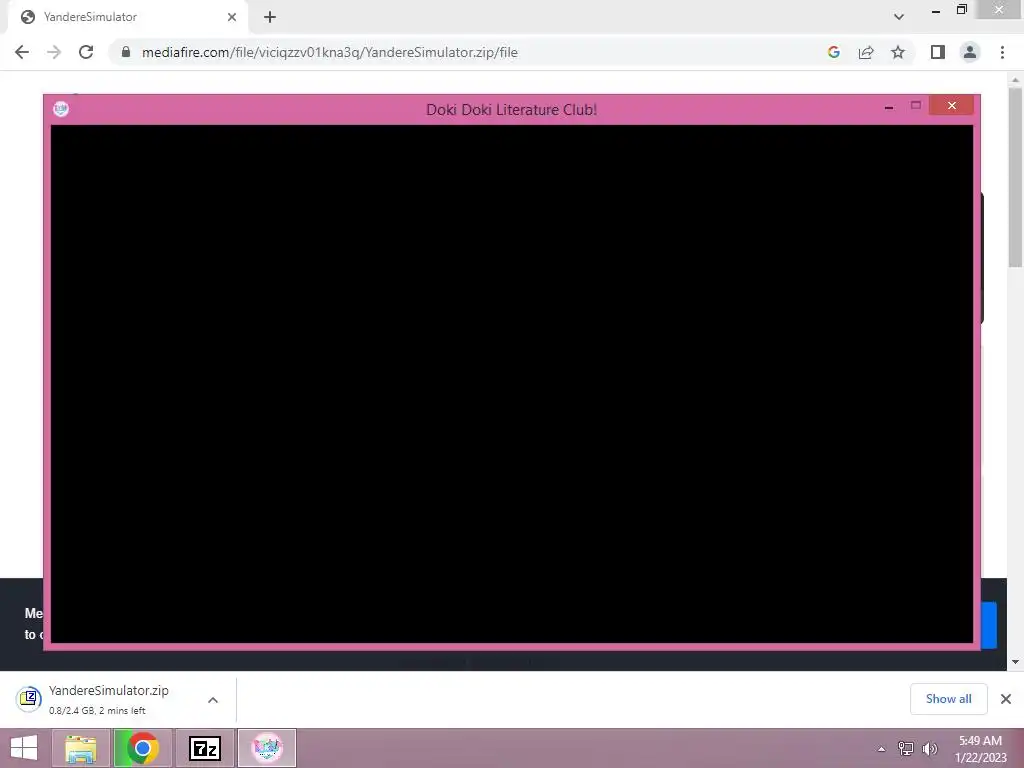The height and width of the screenshot is (768, 1024).
Task: Open the Windows Start menu
Action: coord(24,748)
